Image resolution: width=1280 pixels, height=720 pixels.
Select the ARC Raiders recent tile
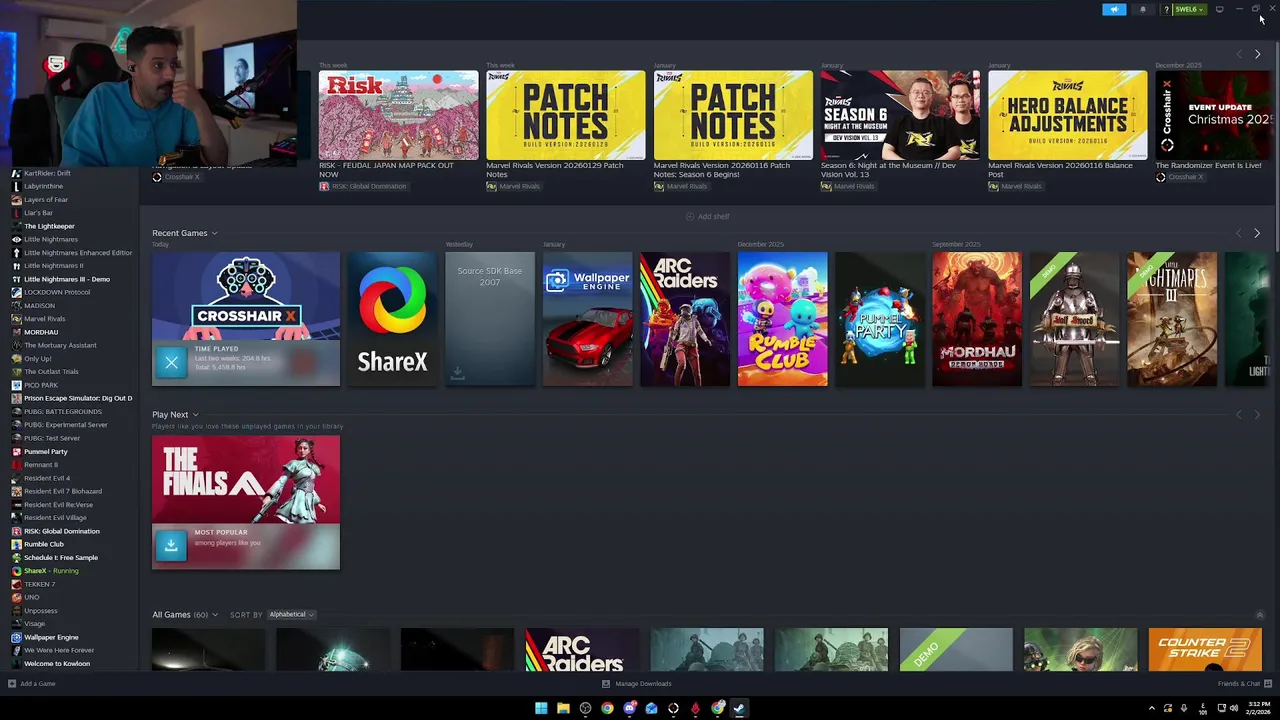[685, 318]
